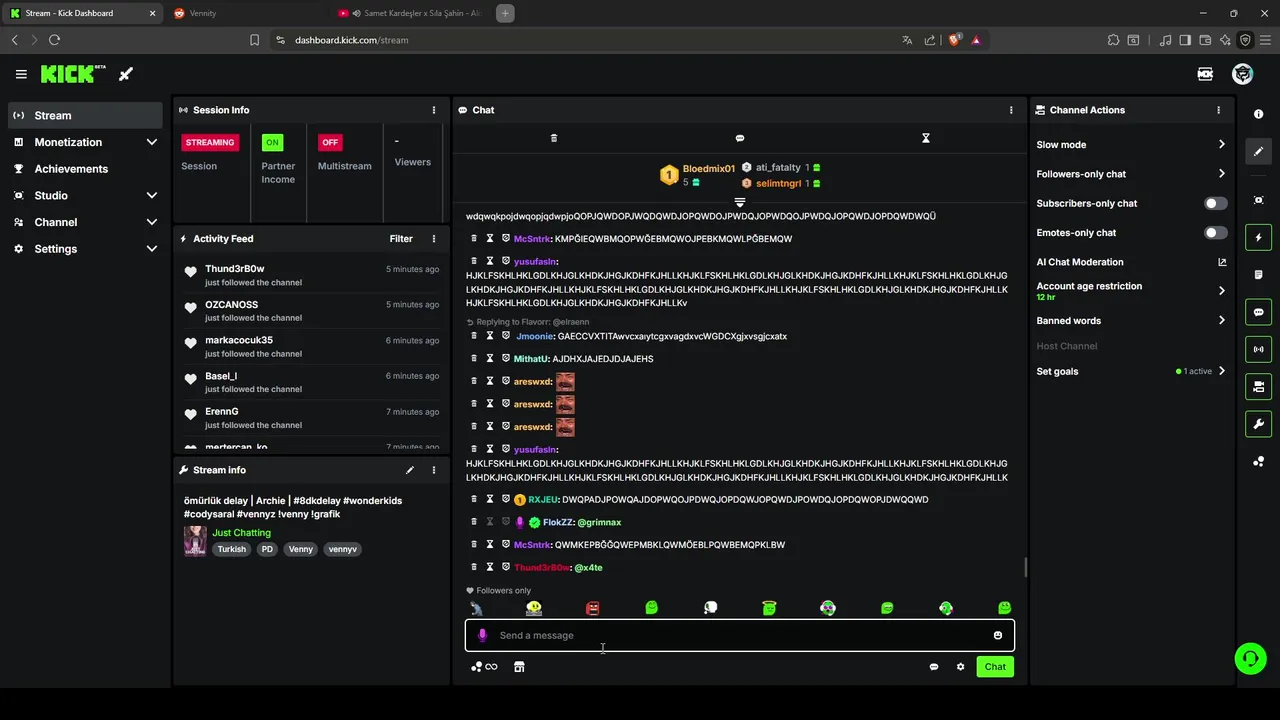
Task: Open AI Chat Moderation external link icon
Action: [x=1222, y=262]
